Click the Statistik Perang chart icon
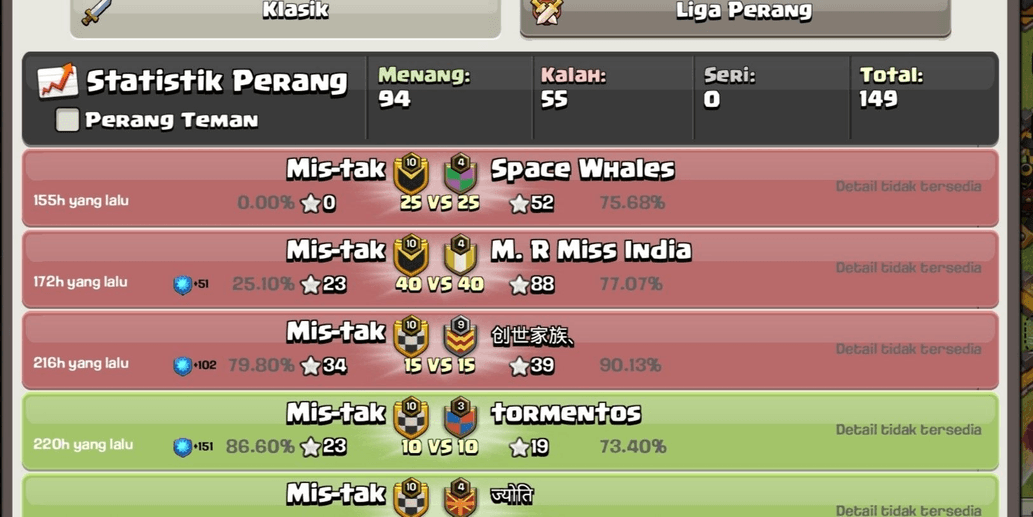 coord(57,81)
